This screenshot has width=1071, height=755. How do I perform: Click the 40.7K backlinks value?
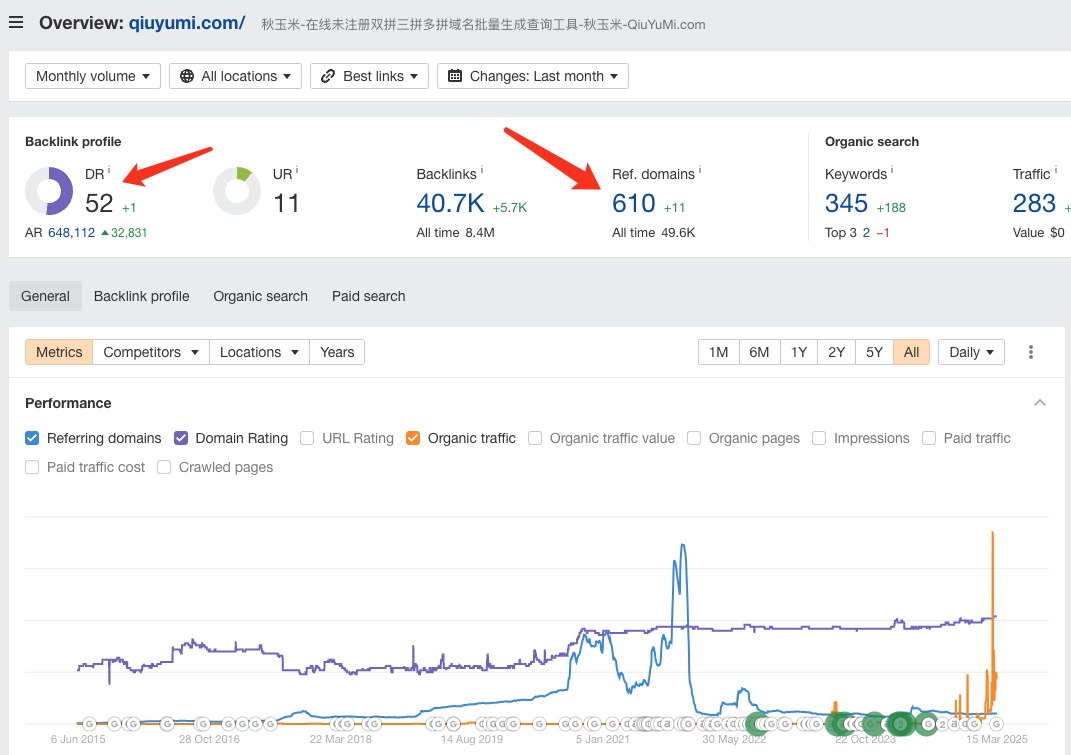450,203
